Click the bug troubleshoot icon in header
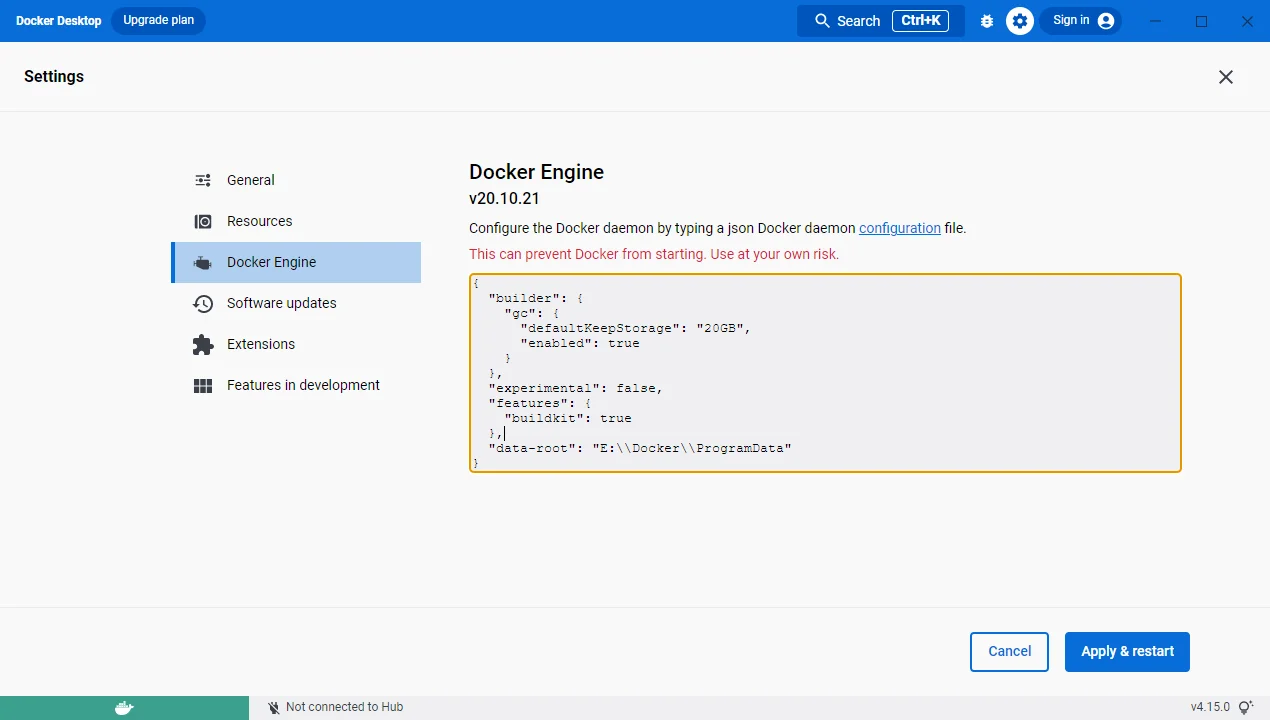The width and height of the screenshot is (1270, 720). click(x=987, y=21)
